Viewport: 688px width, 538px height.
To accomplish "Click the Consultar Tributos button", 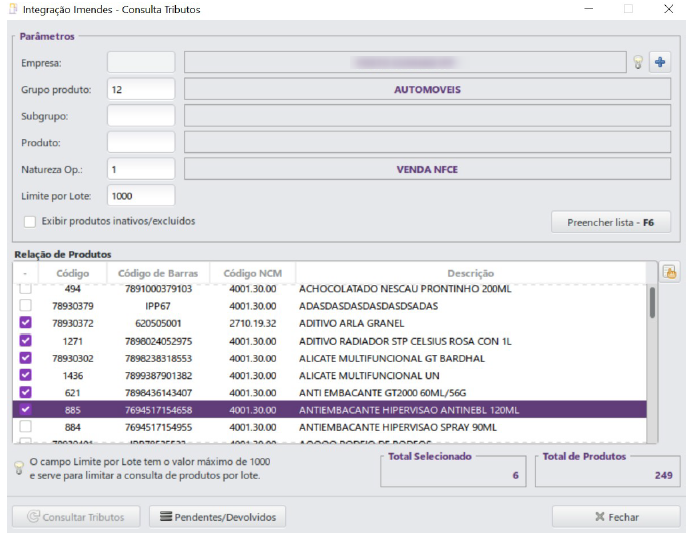I will (x=76, y=517).
